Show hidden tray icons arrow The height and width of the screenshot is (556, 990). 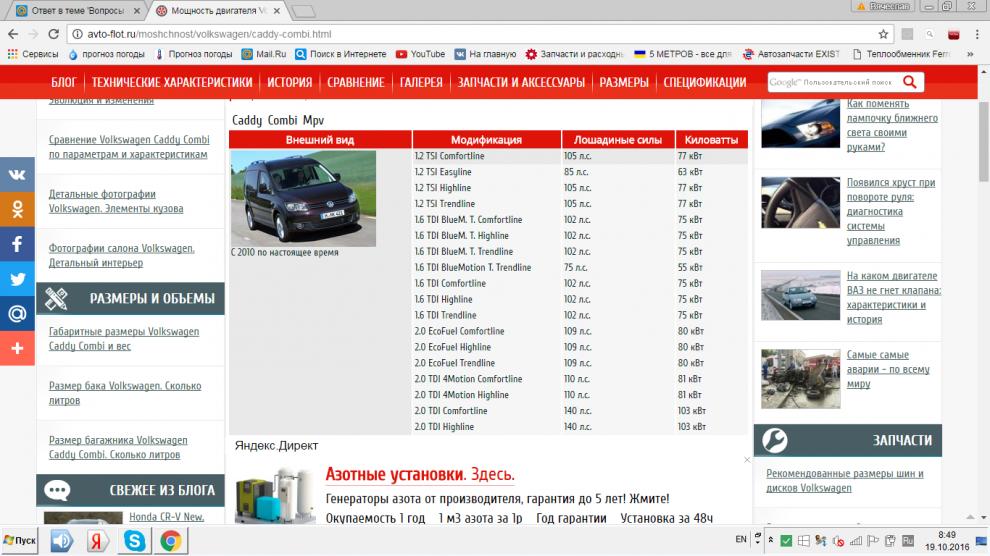point(770,540)
